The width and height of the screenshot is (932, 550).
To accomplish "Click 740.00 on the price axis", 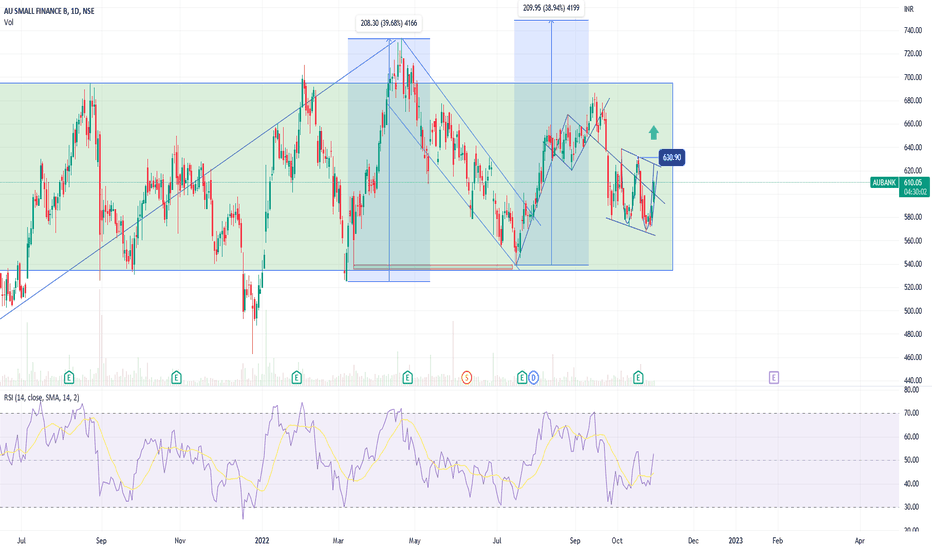I will point(912,30).
